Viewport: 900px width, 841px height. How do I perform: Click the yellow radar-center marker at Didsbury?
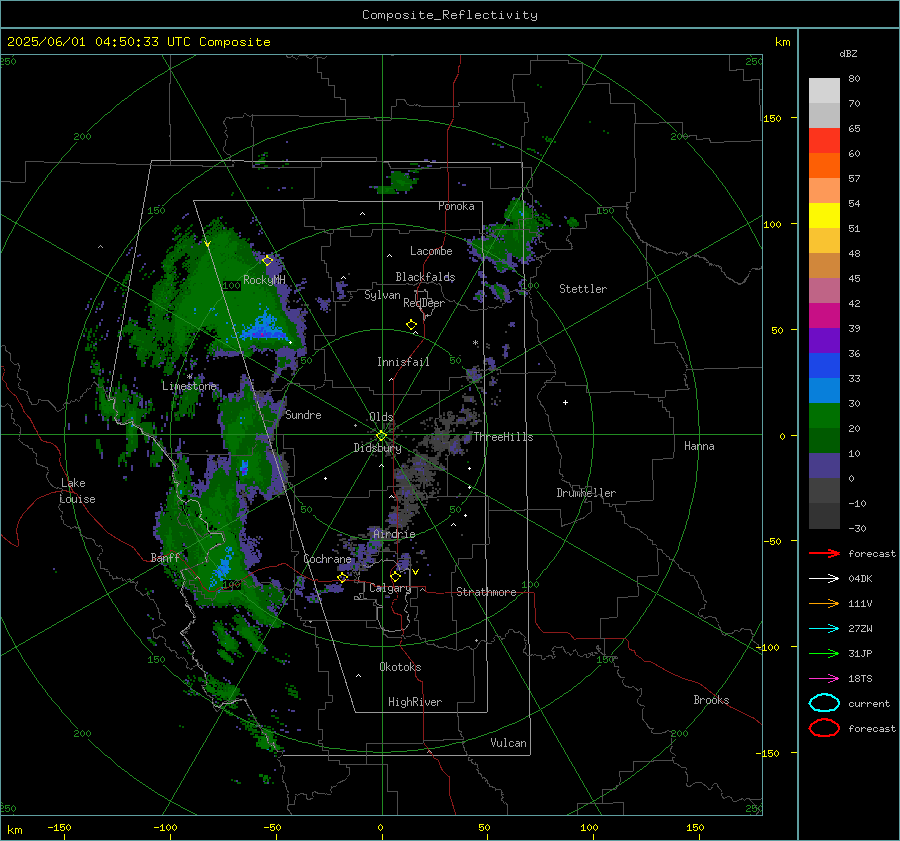381,436
